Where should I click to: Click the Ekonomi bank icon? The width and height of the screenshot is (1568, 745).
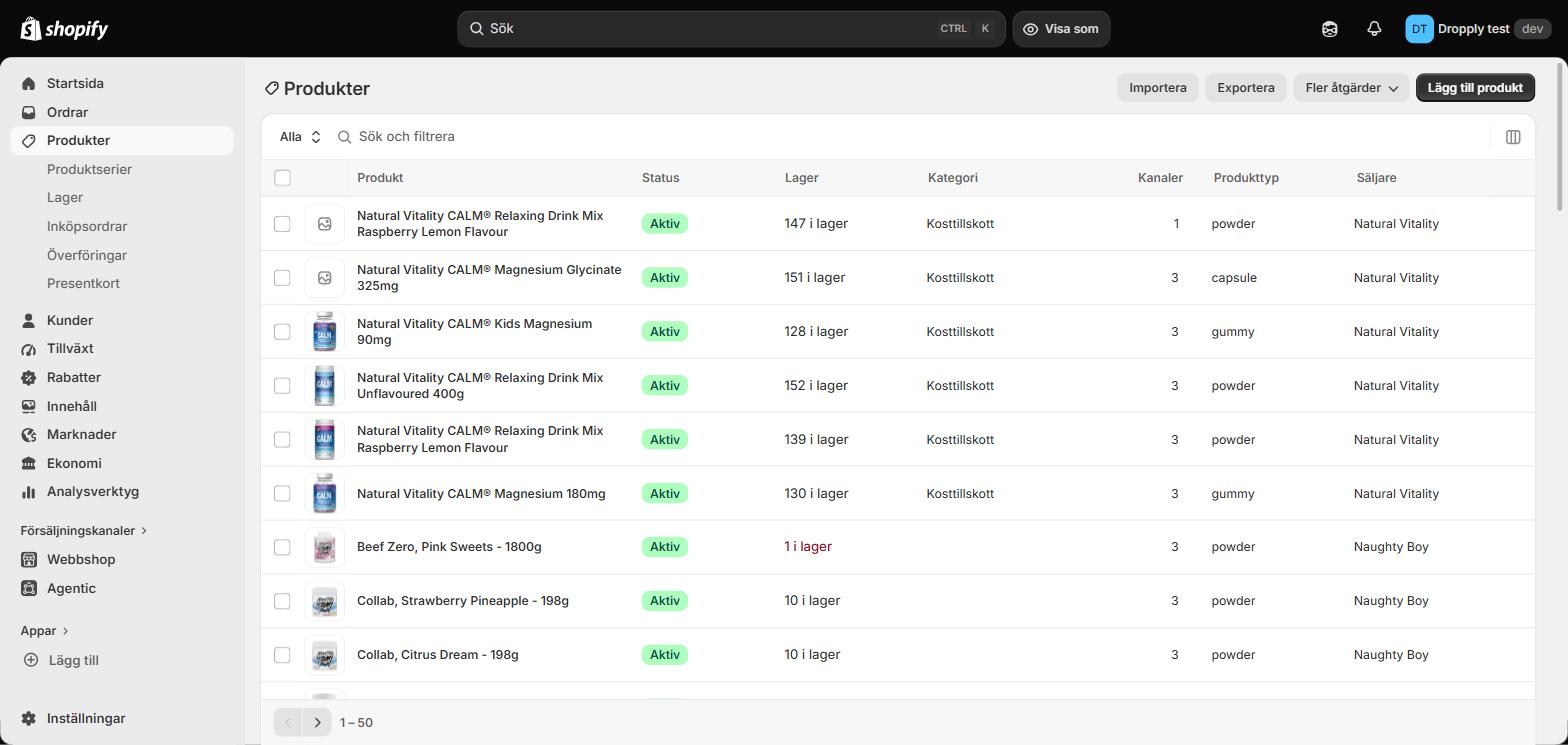click(x=29, y=464)
